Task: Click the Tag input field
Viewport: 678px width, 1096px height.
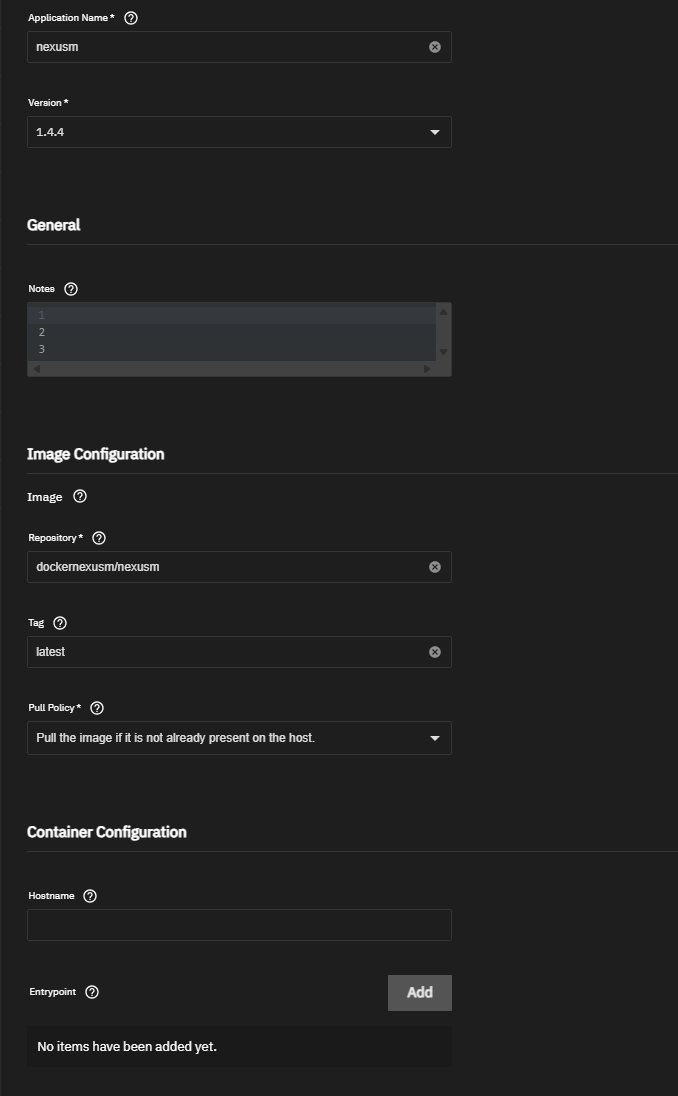Action: [239, 652]
